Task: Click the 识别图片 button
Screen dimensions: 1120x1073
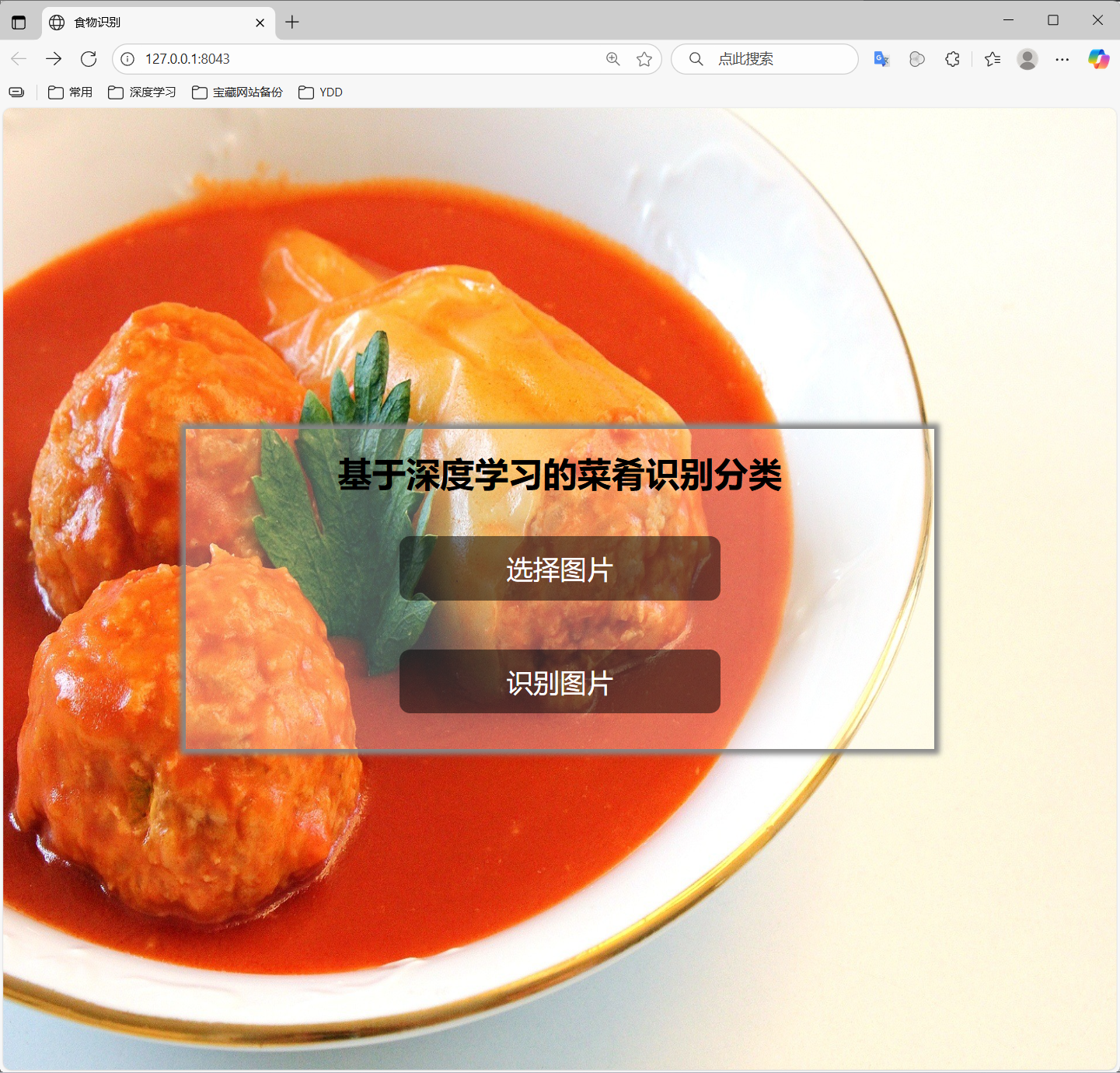Action: pos(560,681)
